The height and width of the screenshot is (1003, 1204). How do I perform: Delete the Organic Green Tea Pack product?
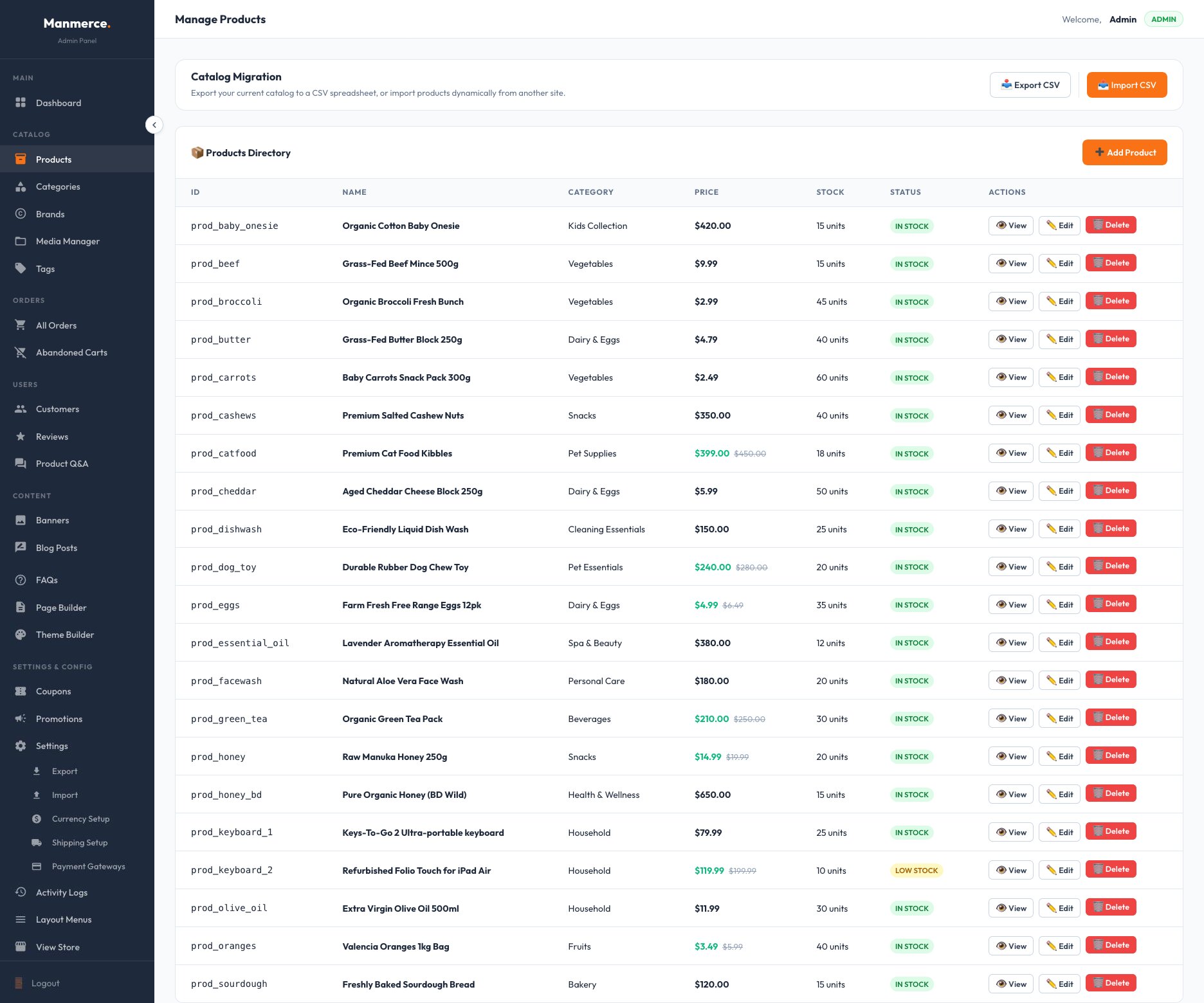[1111, 718]
